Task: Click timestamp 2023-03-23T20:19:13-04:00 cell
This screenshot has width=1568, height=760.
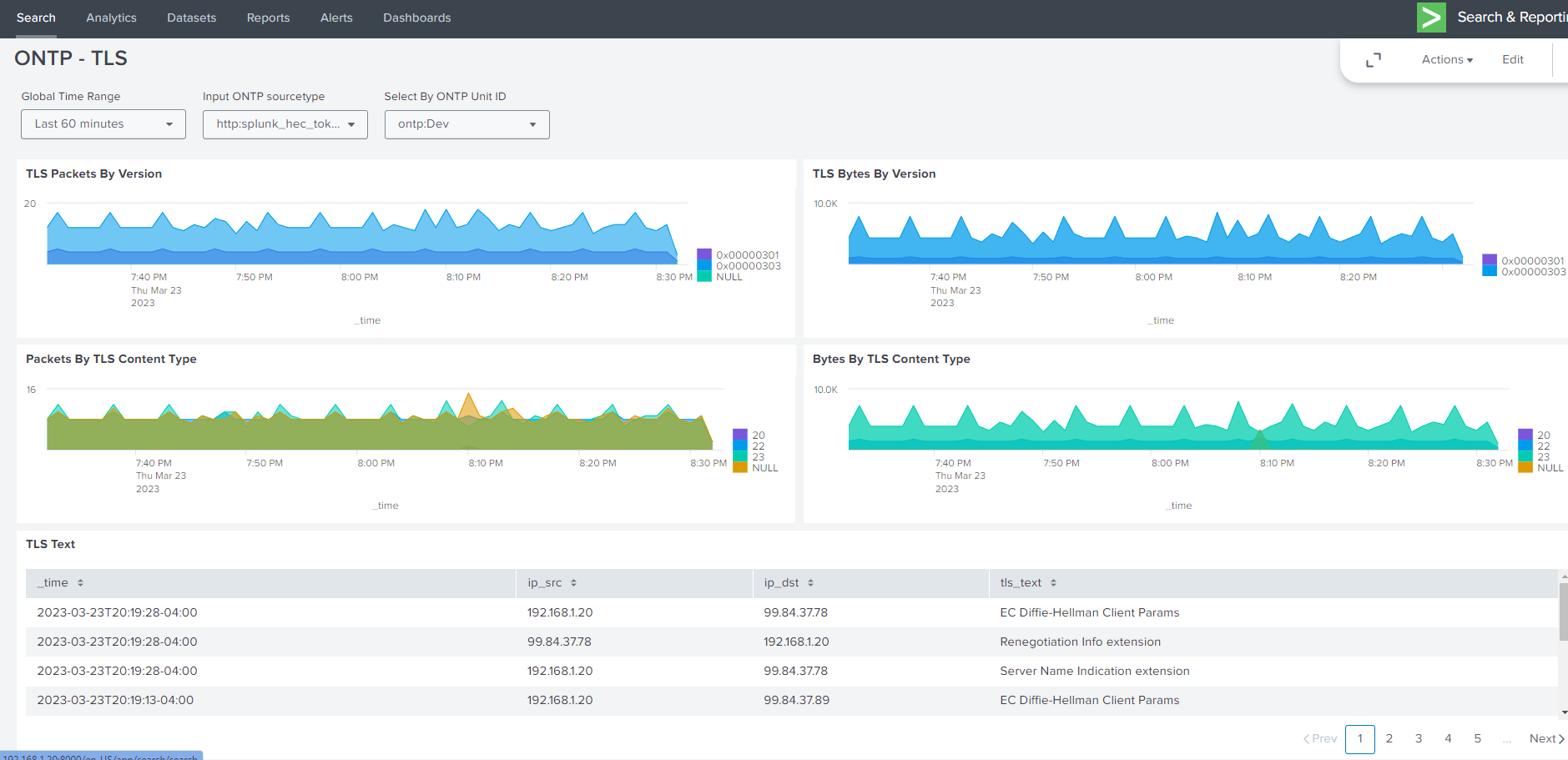Action: click(x=115, y=701)
